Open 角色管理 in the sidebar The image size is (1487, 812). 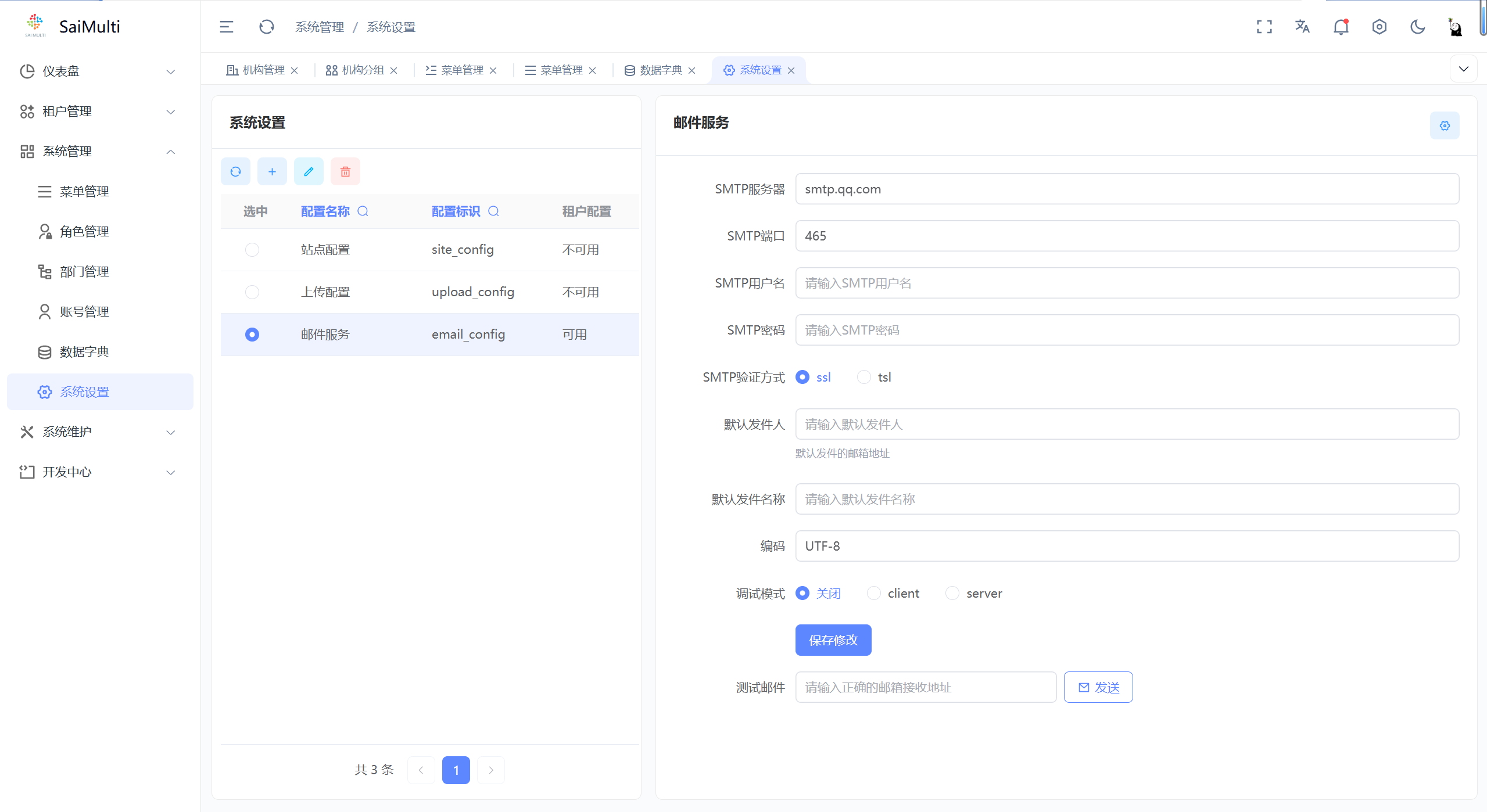84,231
